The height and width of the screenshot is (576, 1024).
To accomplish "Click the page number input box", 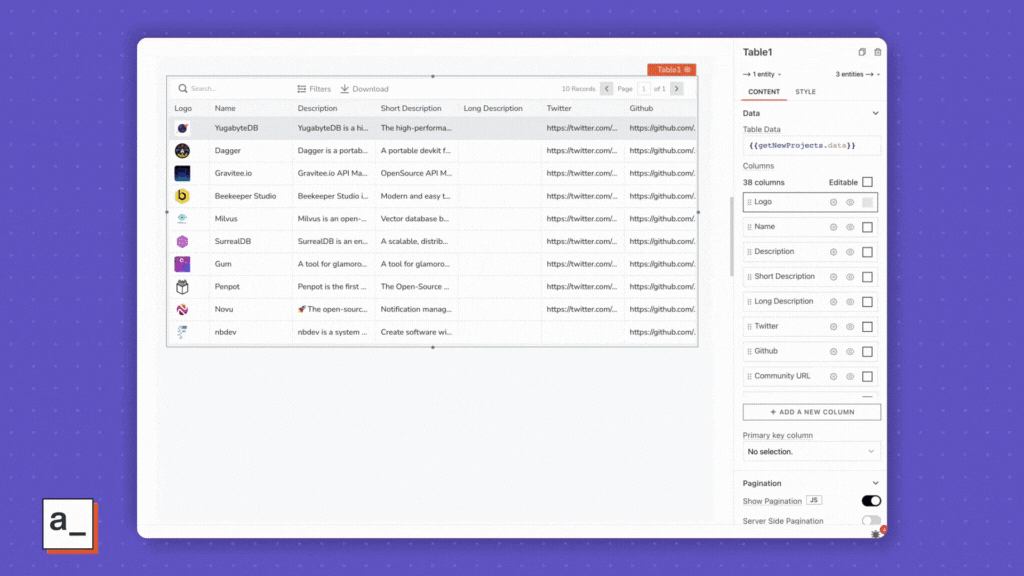I will click(643, 89).
